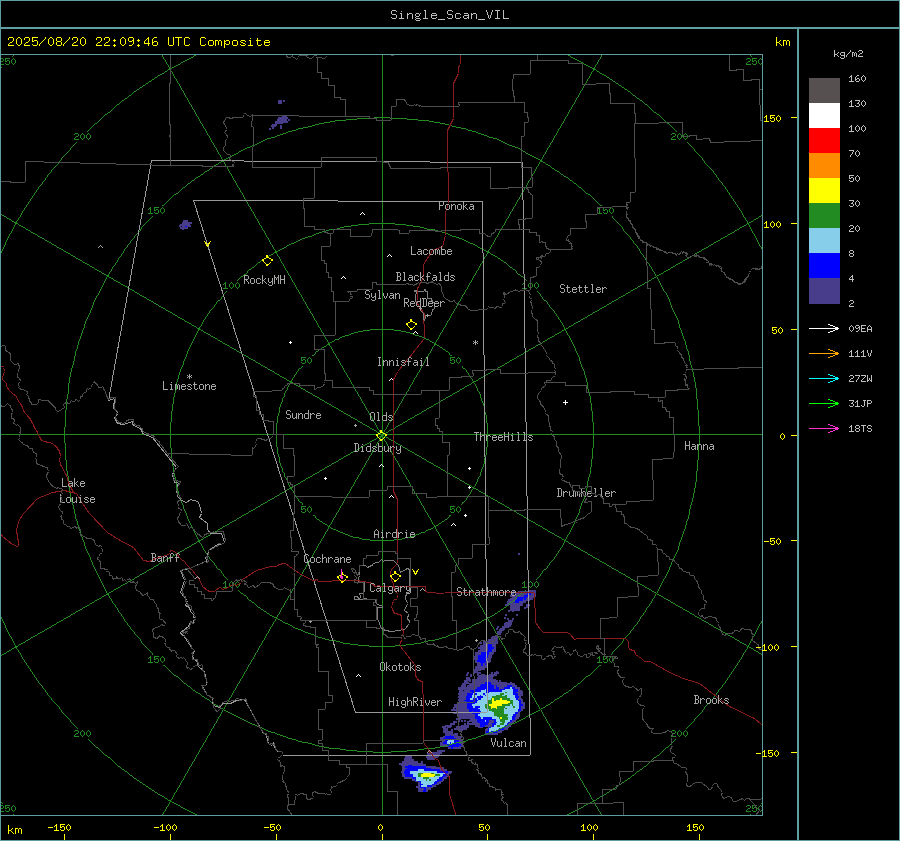Click the Cochrane town label
The width and height of the screenshot is (900, 841).
[327, 559]
